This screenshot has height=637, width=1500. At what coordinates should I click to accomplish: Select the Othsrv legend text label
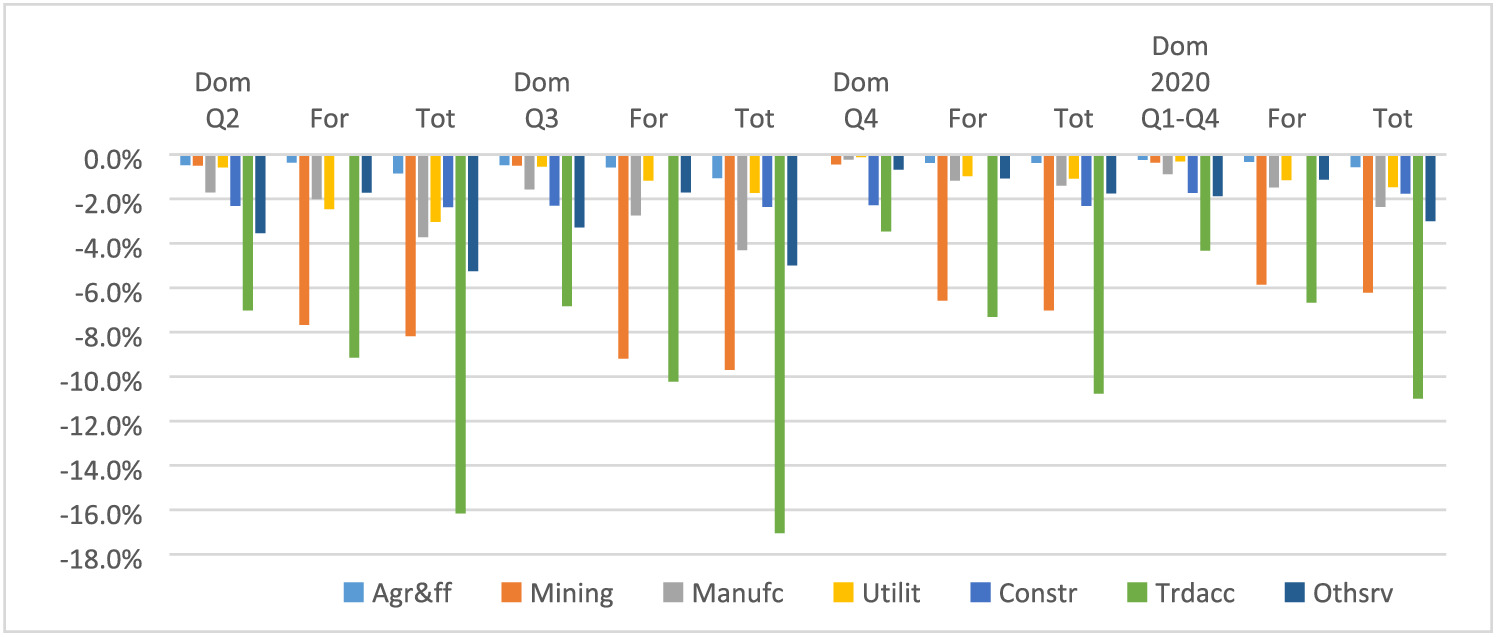click(1352, 593)
